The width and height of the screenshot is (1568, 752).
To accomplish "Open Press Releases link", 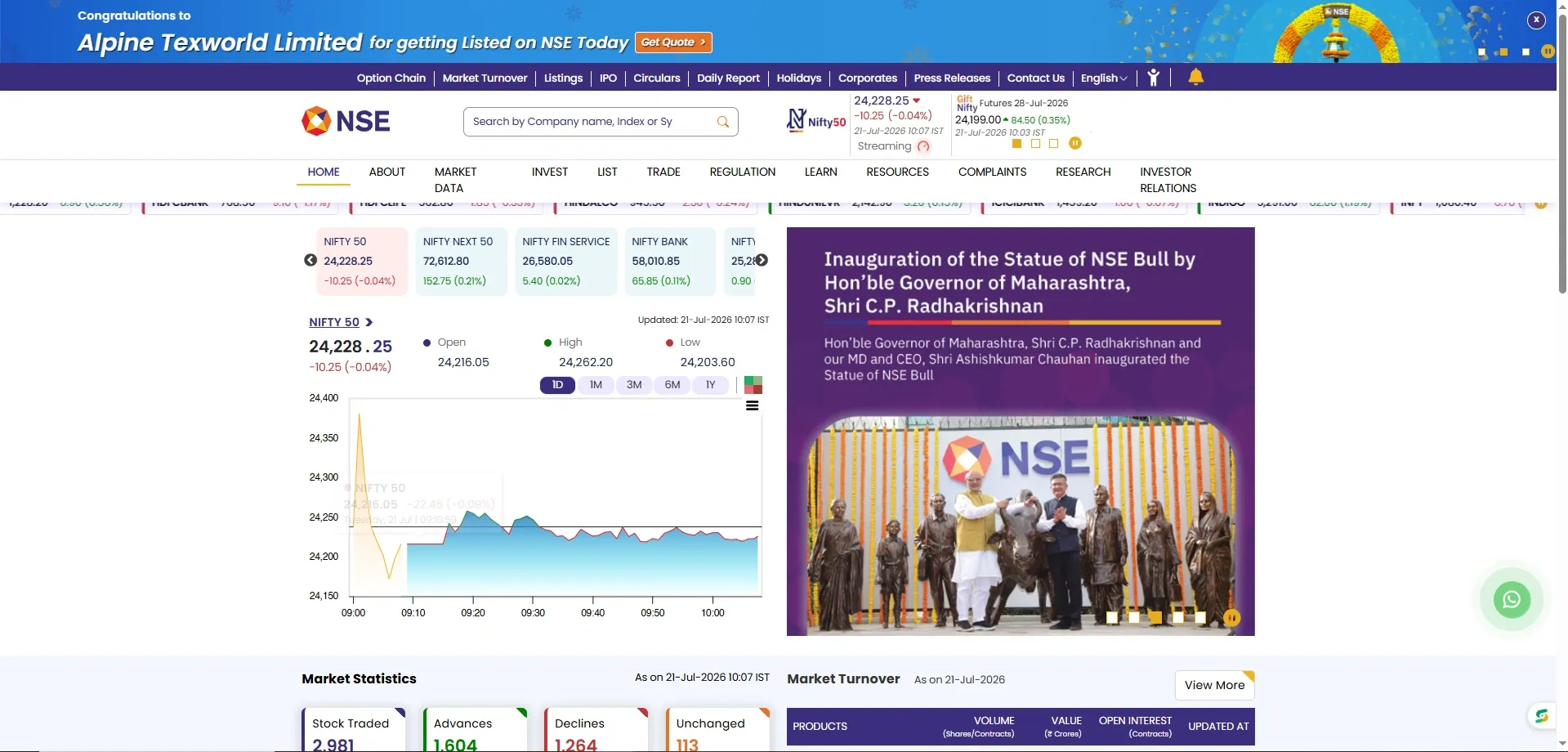I will pos(952,78).
